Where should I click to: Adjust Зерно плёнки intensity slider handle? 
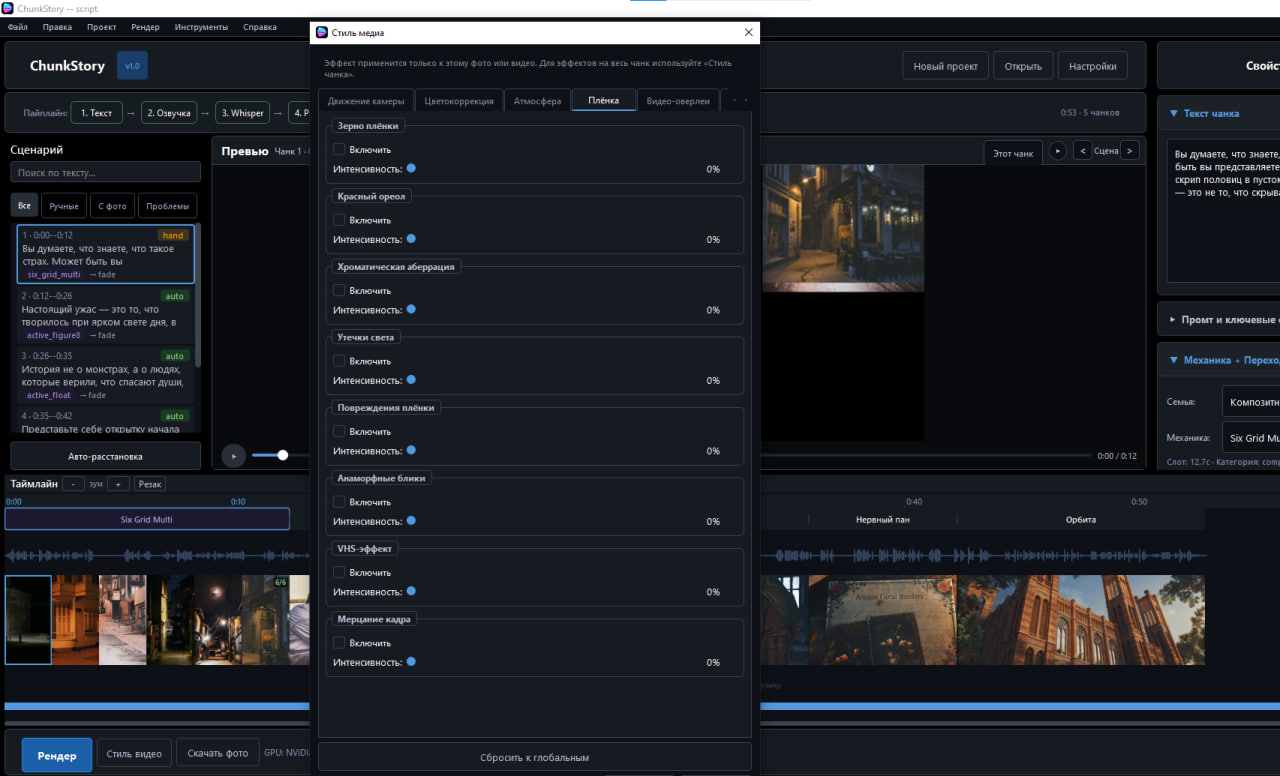[x=411, y=168]
